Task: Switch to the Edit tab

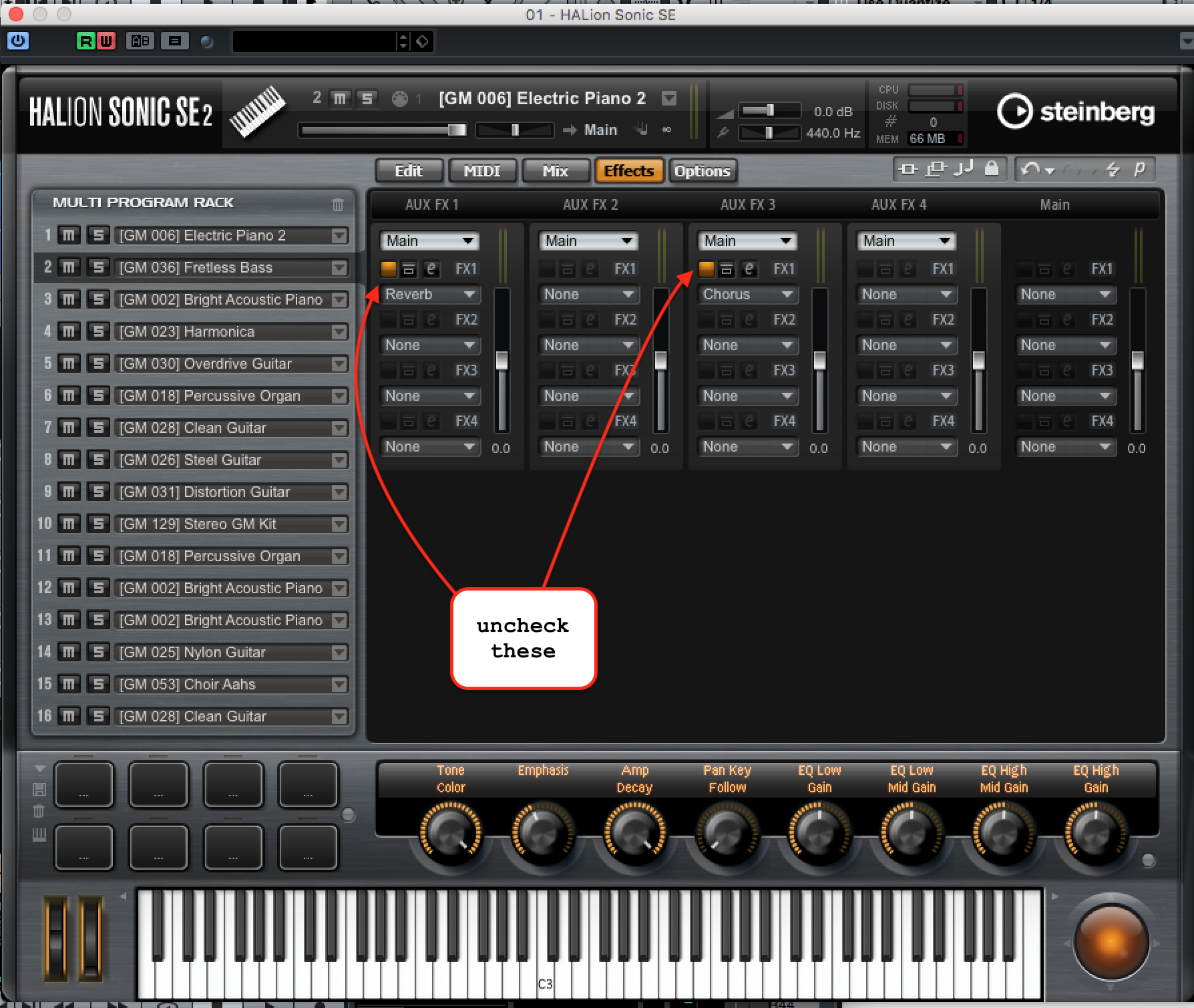Action: 409,171
